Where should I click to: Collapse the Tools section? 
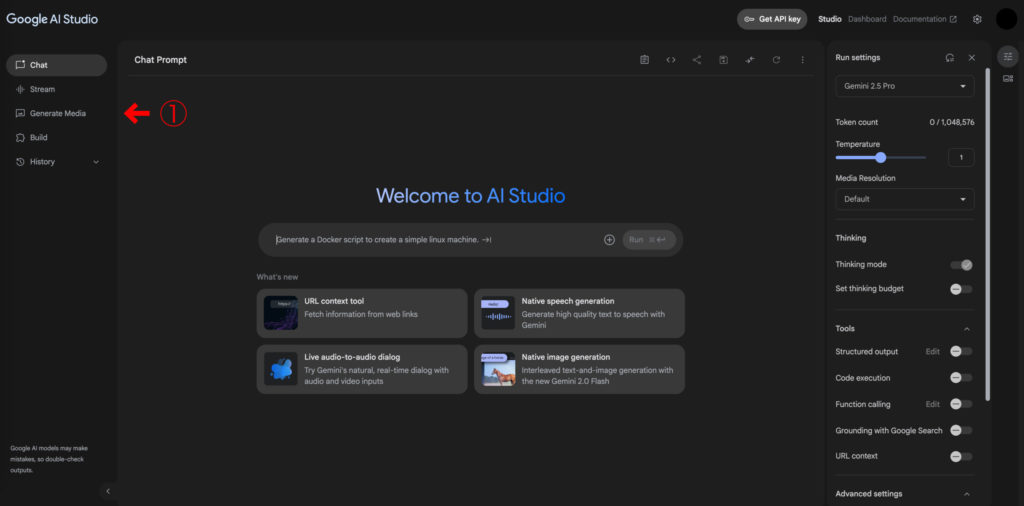pyautogui.click(x=967, y=328)
